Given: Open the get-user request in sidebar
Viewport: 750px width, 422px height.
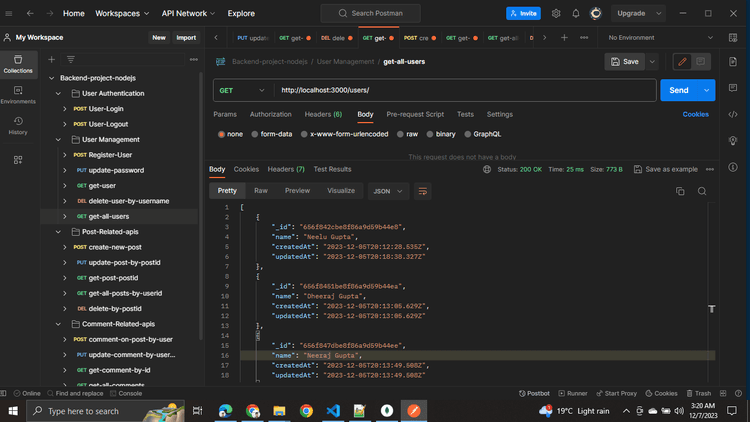Looking at the screenshot, I should coord(102,186).
